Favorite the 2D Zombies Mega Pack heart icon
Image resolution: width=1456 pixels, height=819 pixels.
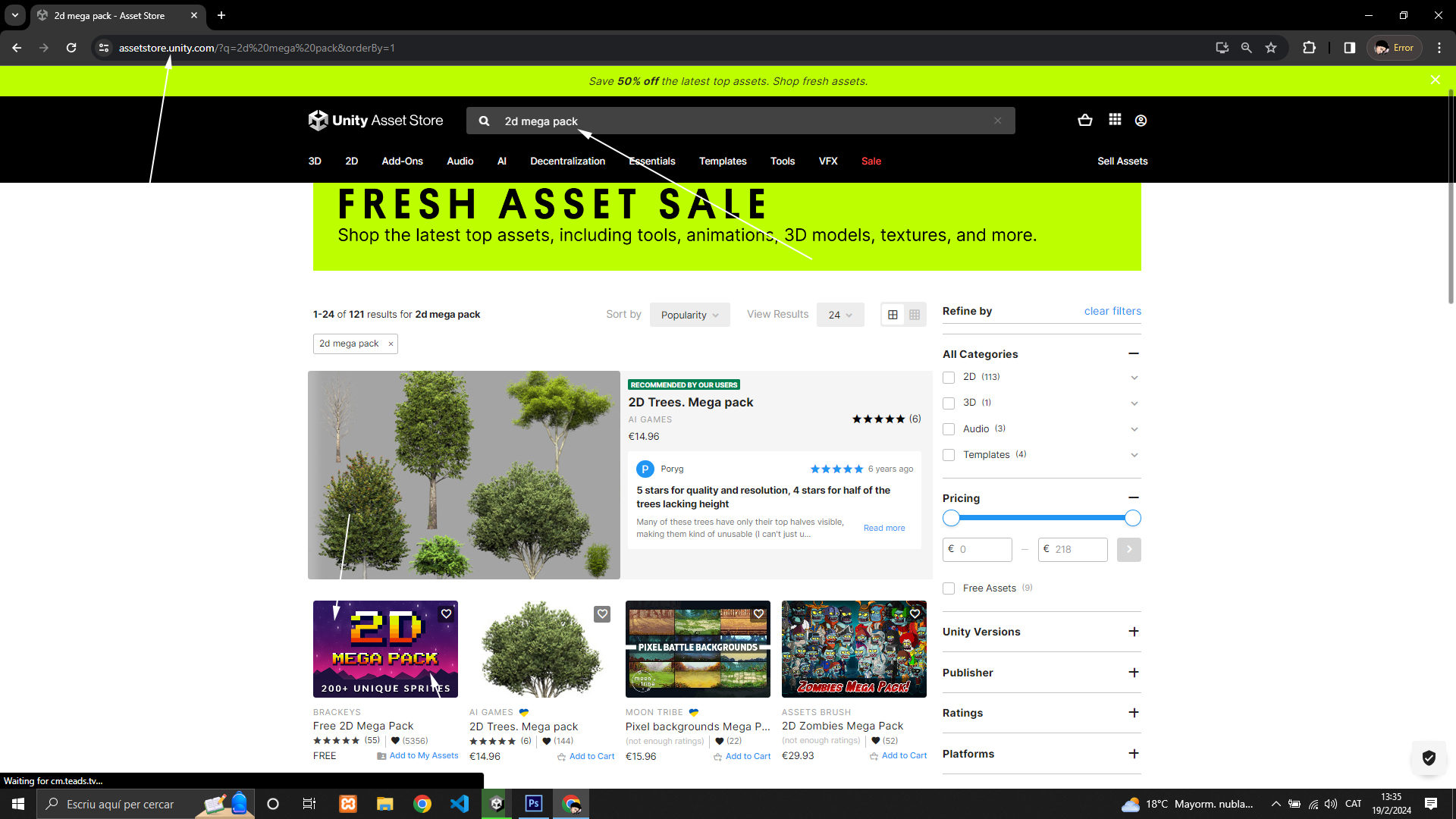(915, 614)
